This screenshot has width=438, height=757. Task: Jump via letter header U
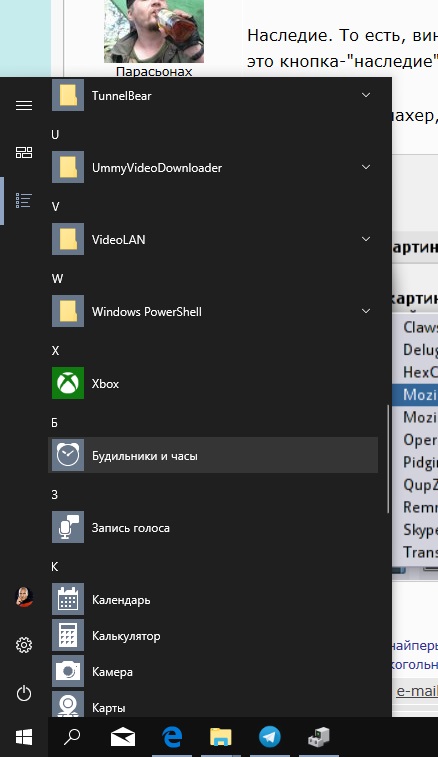click(55, 135)
